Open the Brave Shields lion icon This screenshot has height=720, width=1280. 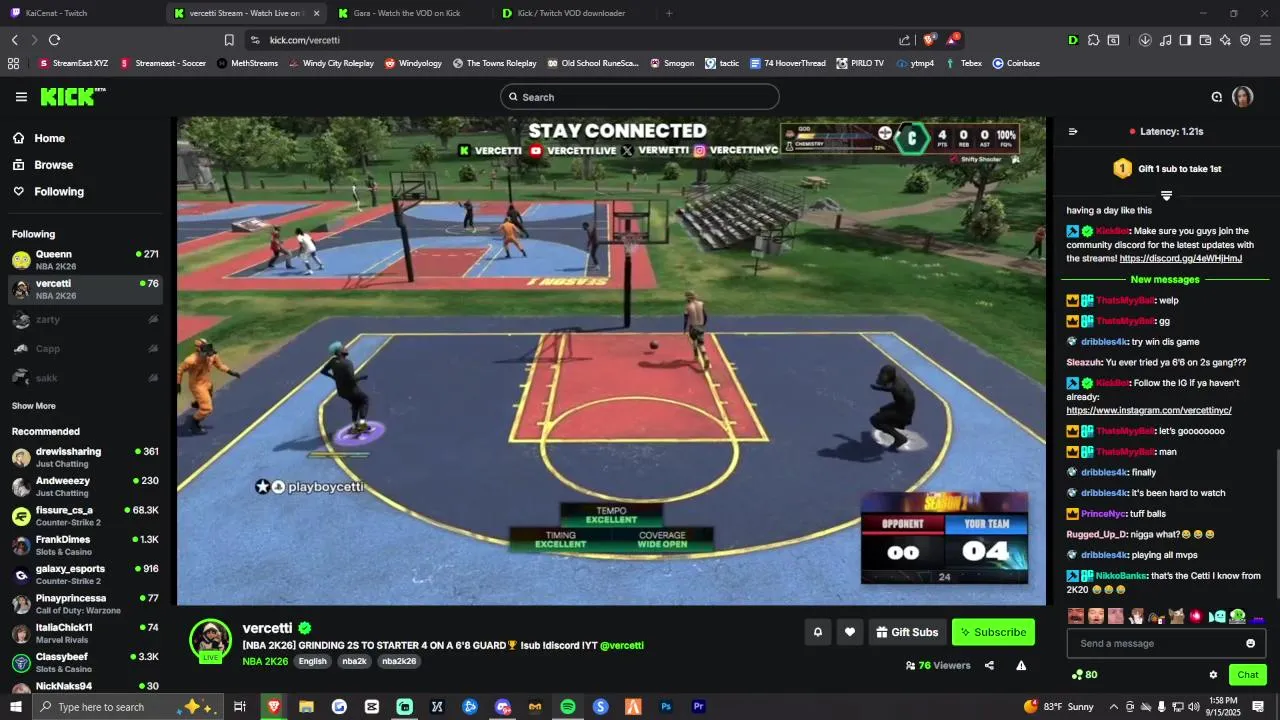[x=929, y=40]
